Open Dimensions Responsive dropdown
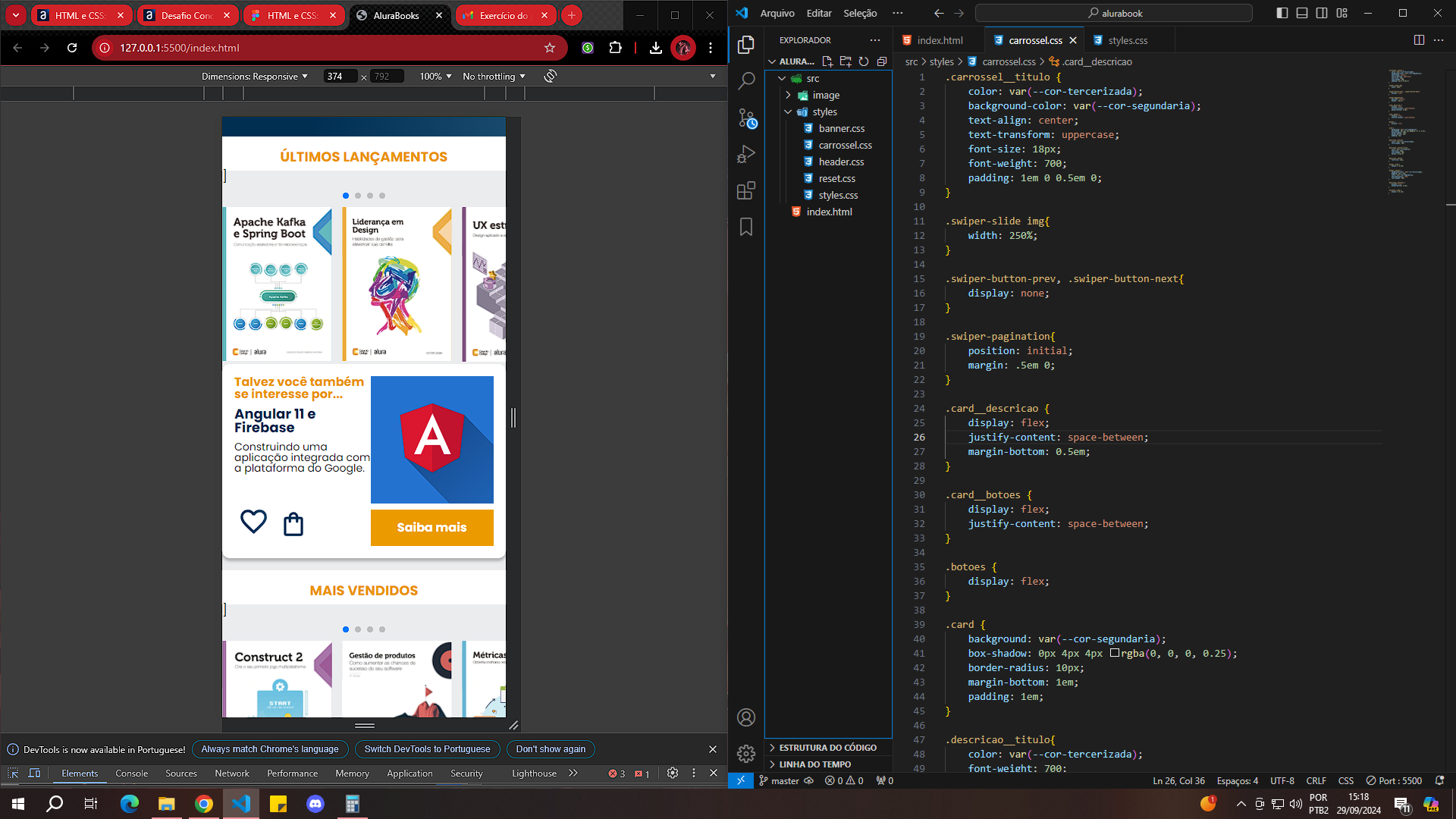This screenshot has width=1456, height=819. 255,77
